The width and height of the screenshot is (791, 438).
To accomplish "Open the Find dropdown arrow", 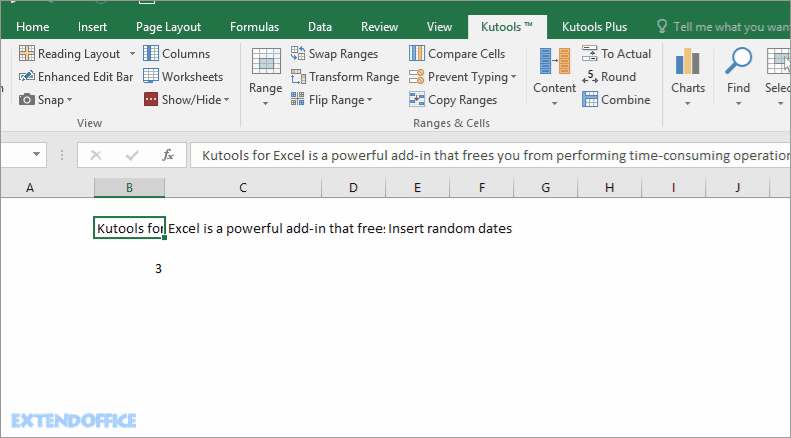I will 738,103.
